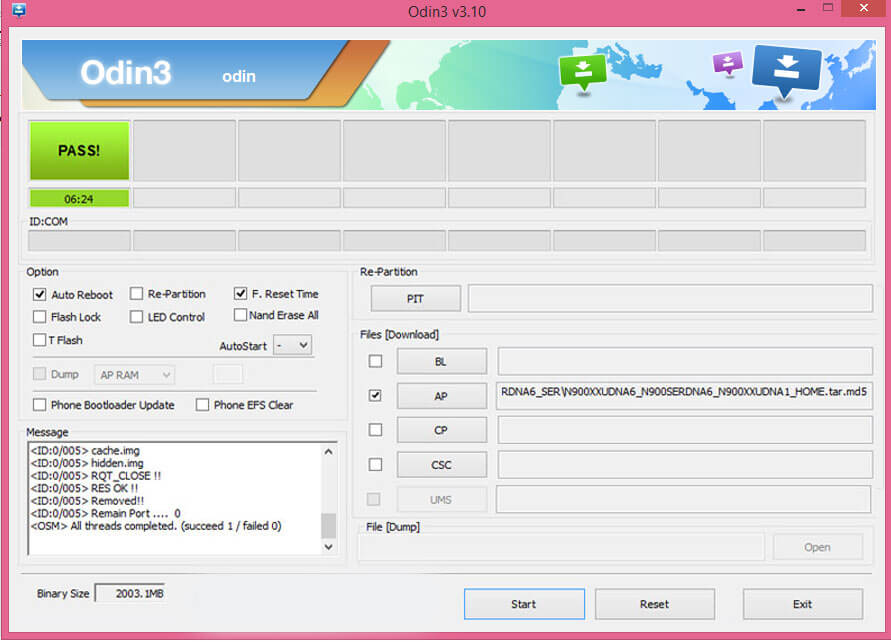This screenshot has width=891, height=642.
Task: Click the 'RES OK !!' log line
Action: pos(84,488)
